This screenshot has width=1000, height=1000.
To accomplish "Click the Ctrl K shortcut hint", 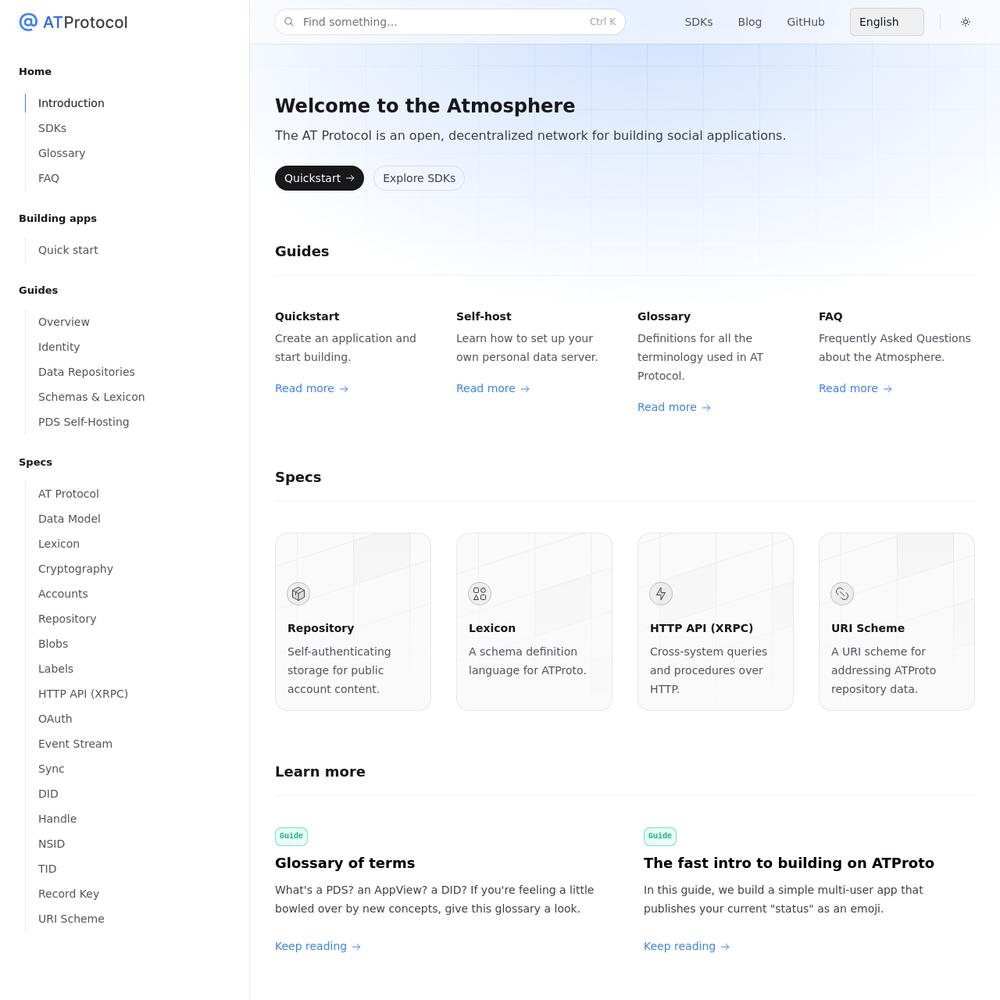I will pyautogui.click(x=602, y=22).
